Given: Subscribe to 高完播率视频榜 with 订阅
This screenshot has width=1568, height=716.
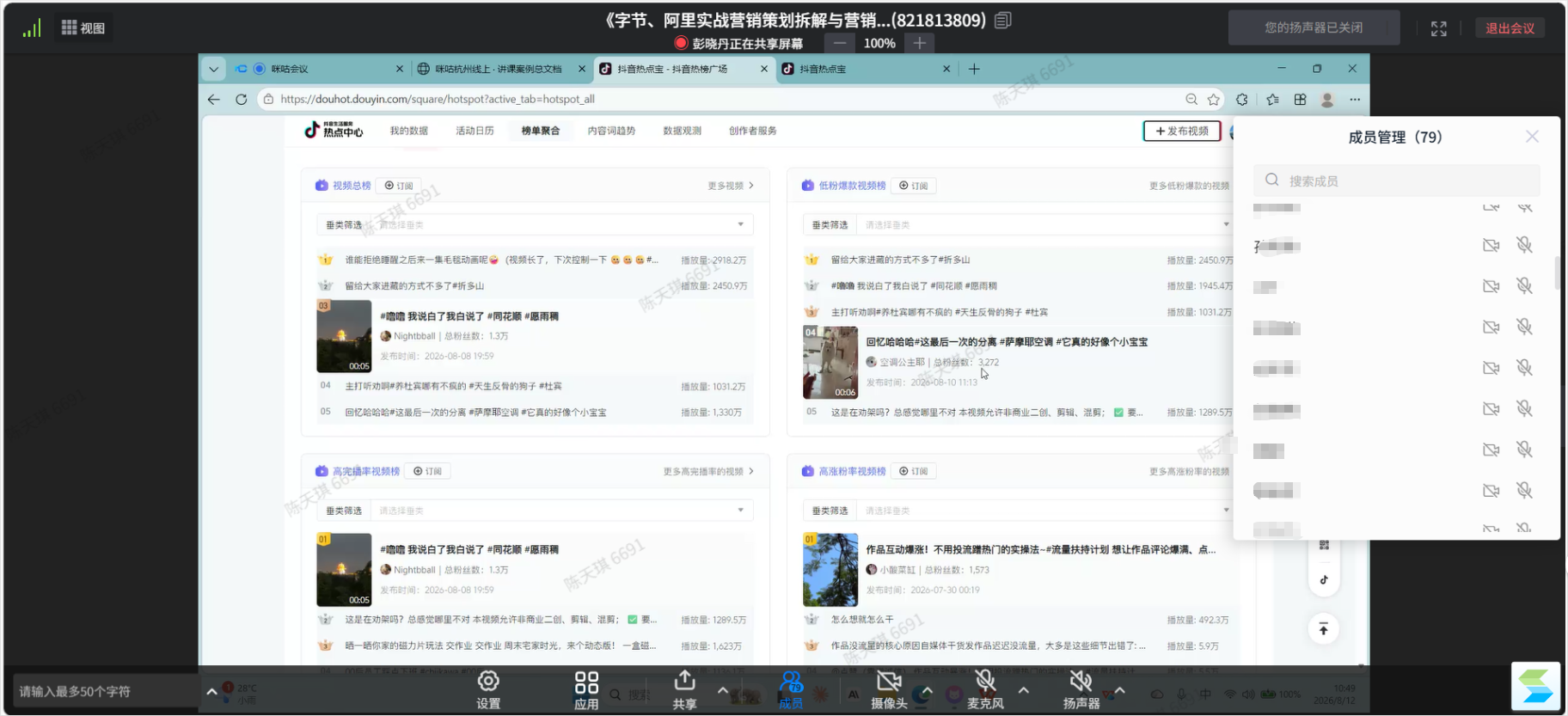Looking at the screenshot, I should click(427, 471).
